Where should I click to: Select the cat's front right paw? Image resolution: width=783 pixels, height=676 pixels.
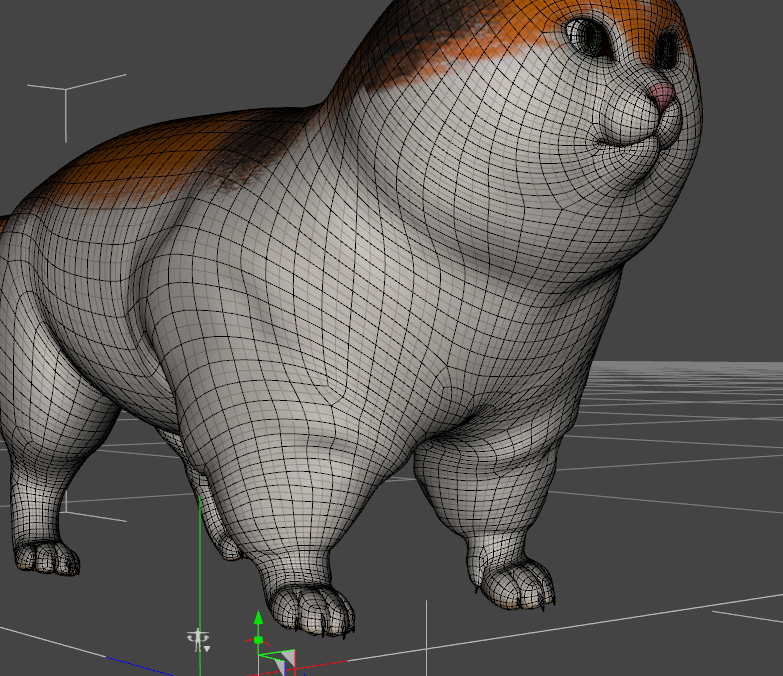pyautogui.click(x=311, y=609)
